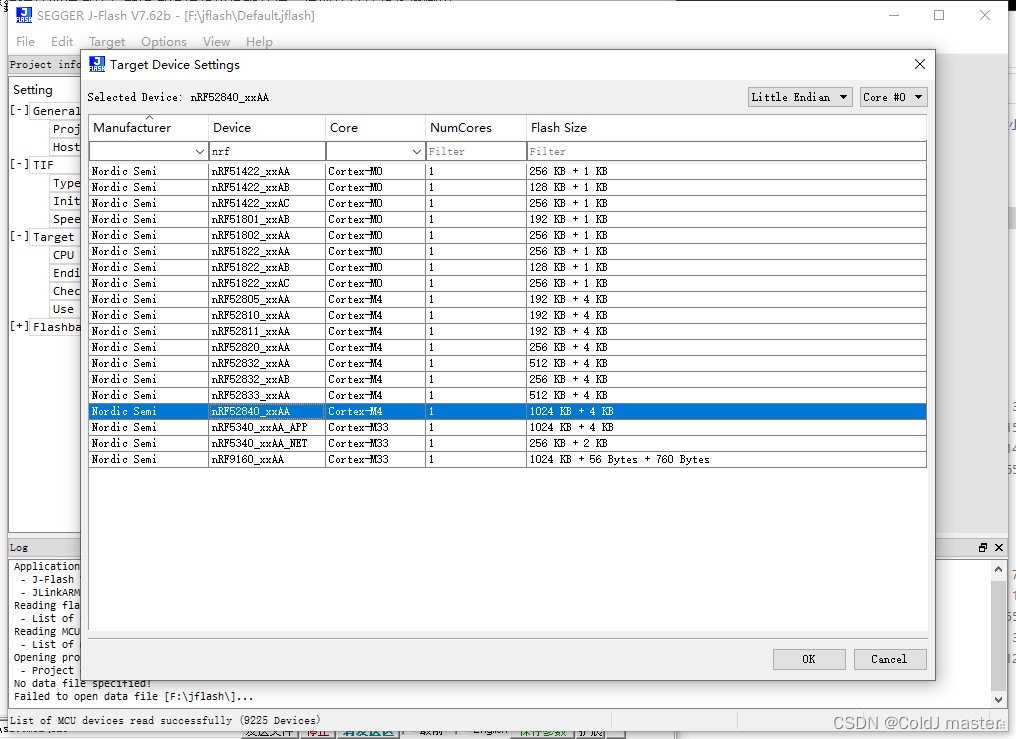This screenshot has height=739, width=1016.
Task: Collapse the Target tree node
Action: tap(19, 236)
